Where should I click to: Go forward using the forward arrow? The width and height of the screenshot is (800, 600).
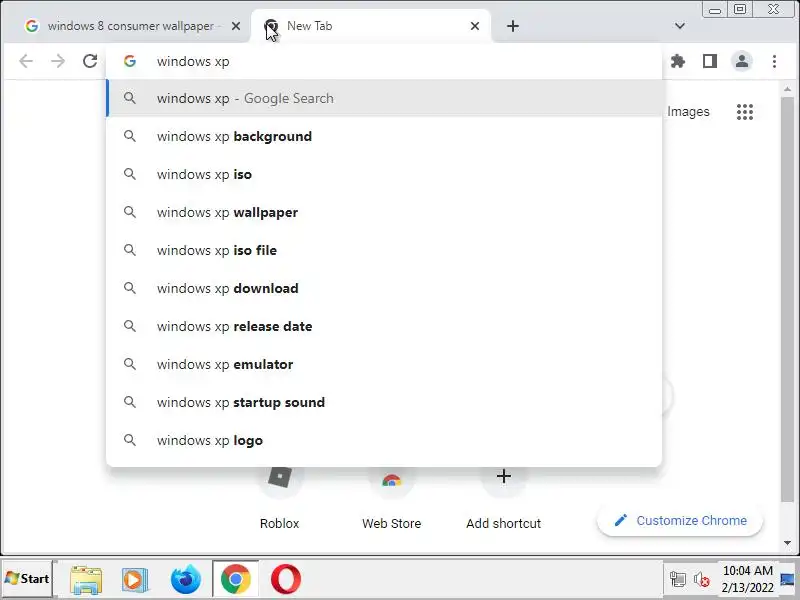tap(58, 61)
